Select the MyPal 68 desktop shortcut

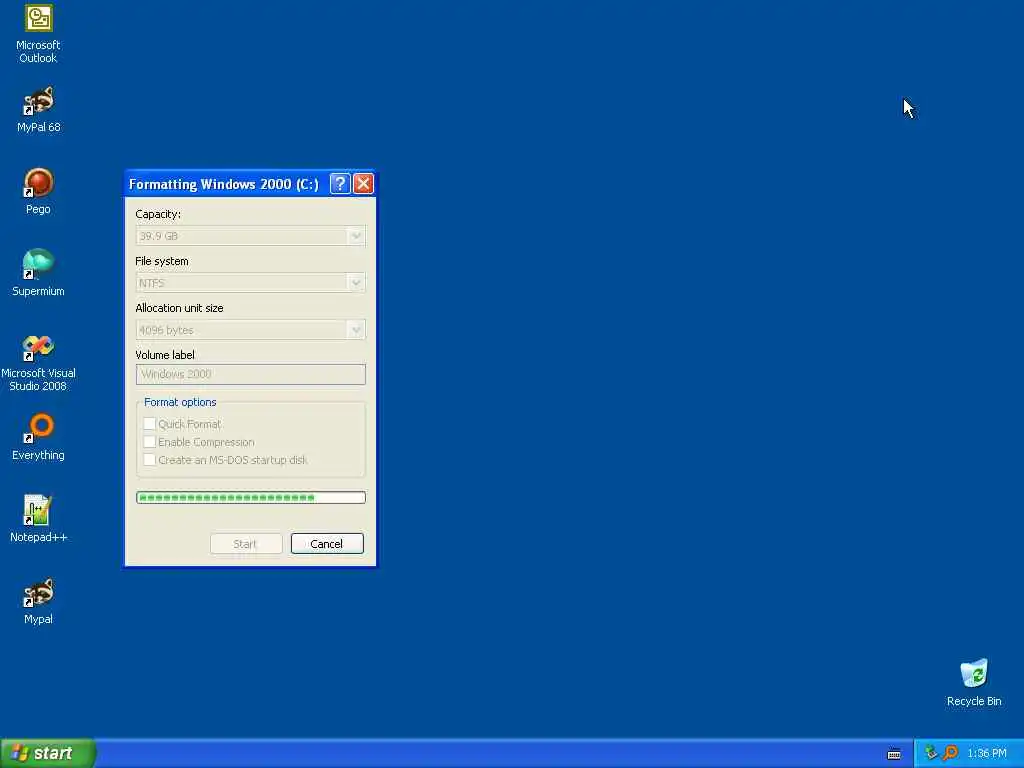click(38, 109)
